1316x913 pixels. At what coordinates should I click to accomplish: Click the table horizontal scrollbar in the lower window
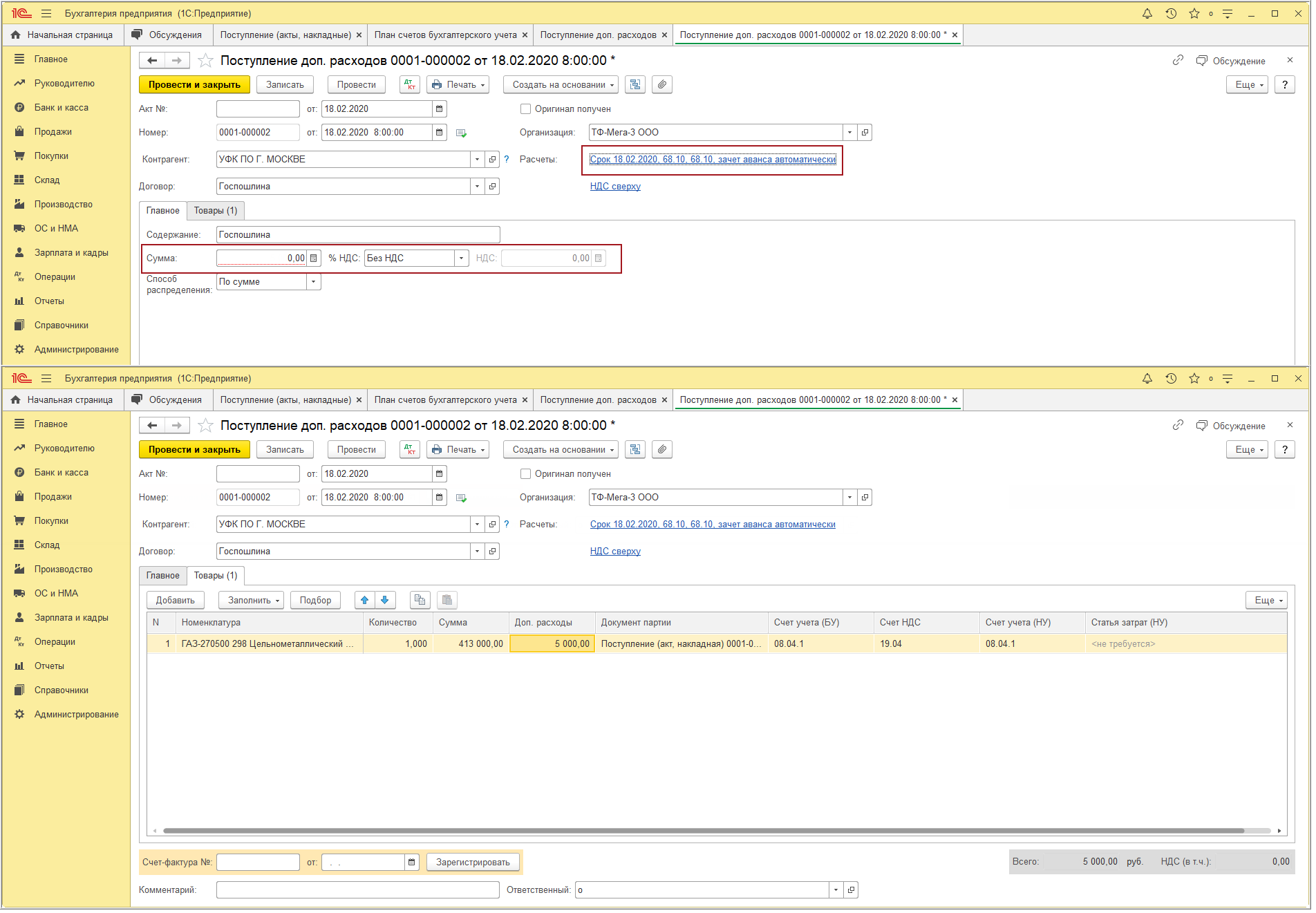[x=704, y=831]
